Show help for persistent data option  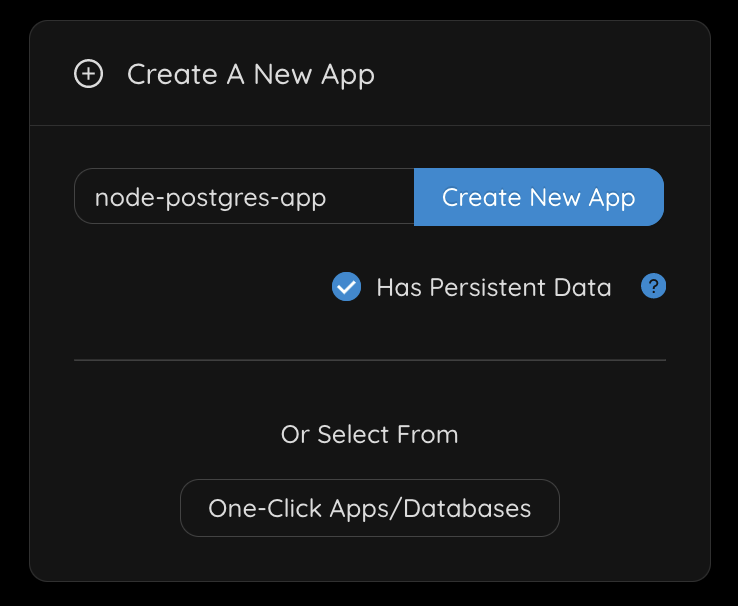tap(653, 287)
